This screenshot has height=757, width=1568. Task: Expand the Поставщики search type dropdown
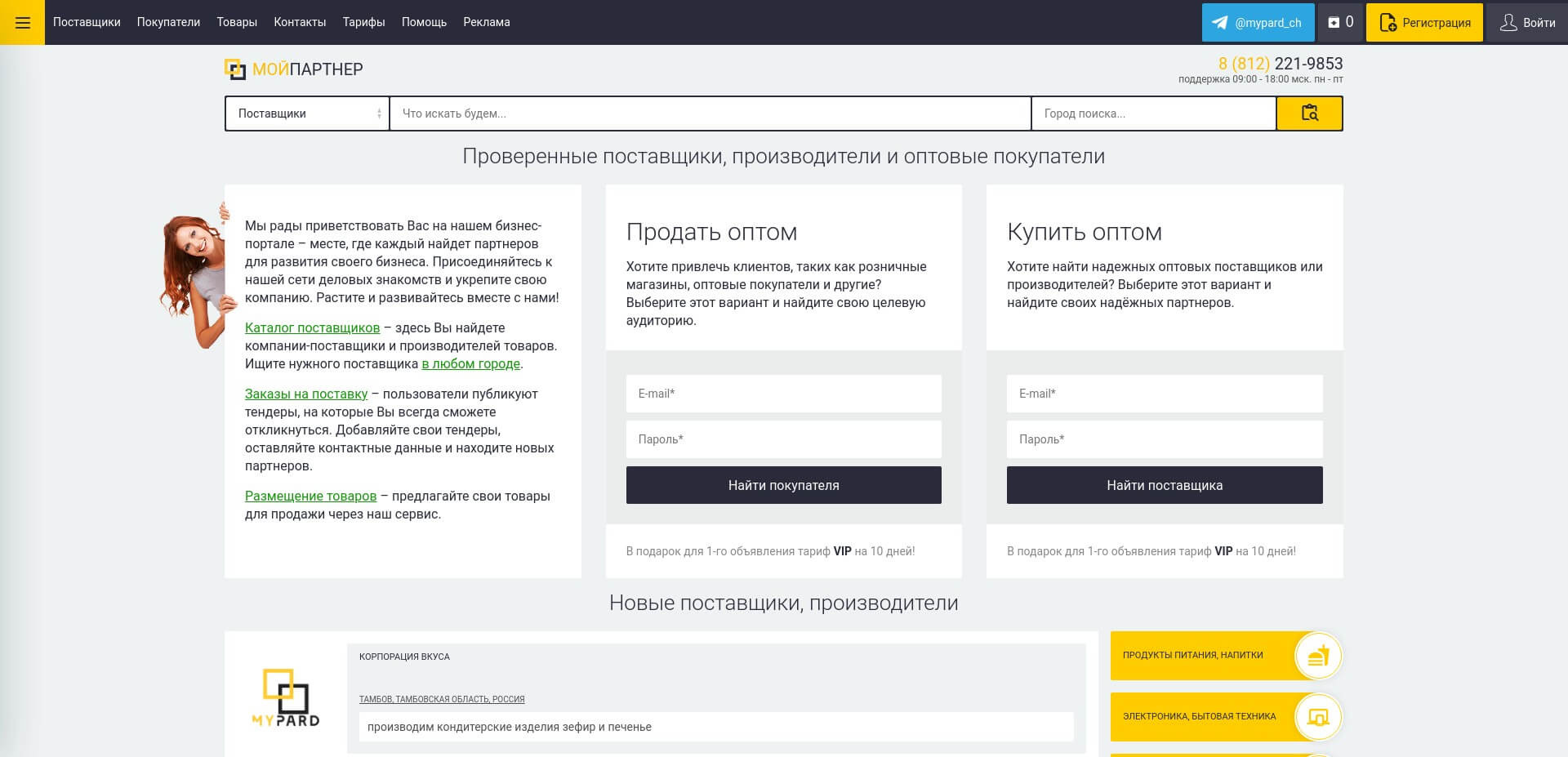(x=308, y=114)
